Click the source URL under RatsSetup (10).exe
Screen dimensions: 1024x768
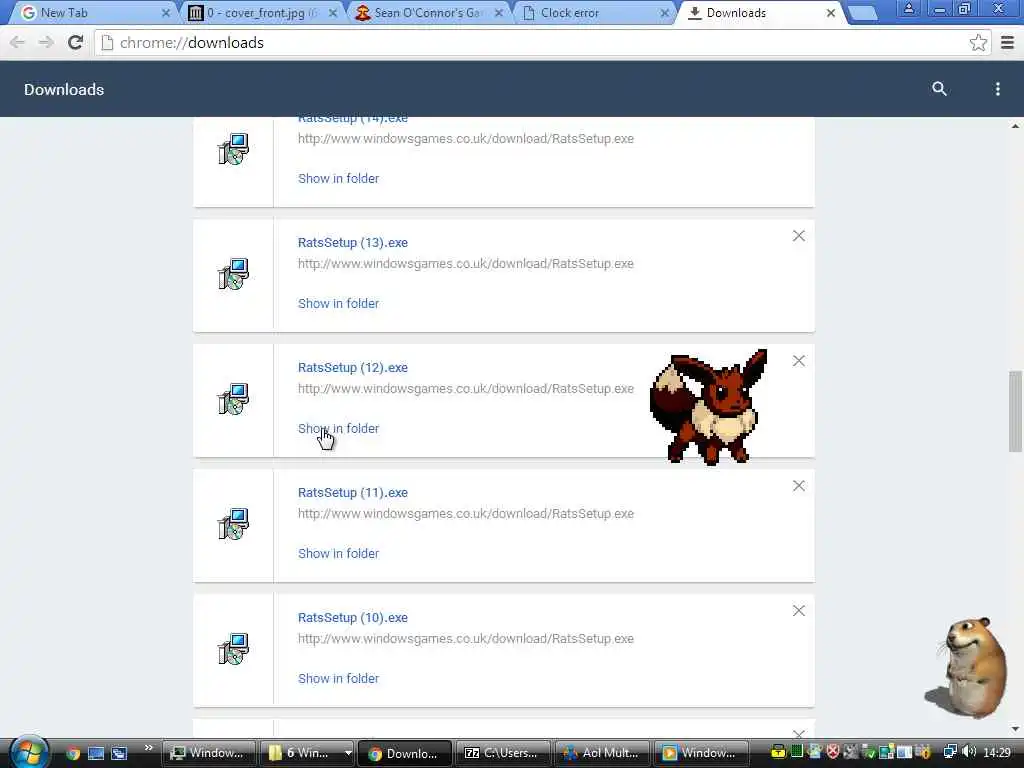pyautogui.click(x=466, y=639)
